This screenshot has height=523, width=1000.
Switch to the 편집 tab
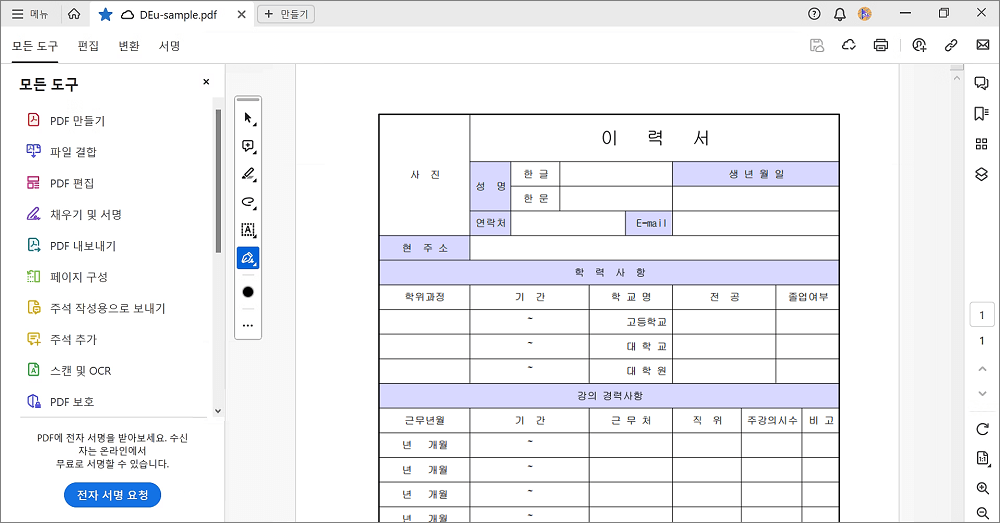[88, 46]
